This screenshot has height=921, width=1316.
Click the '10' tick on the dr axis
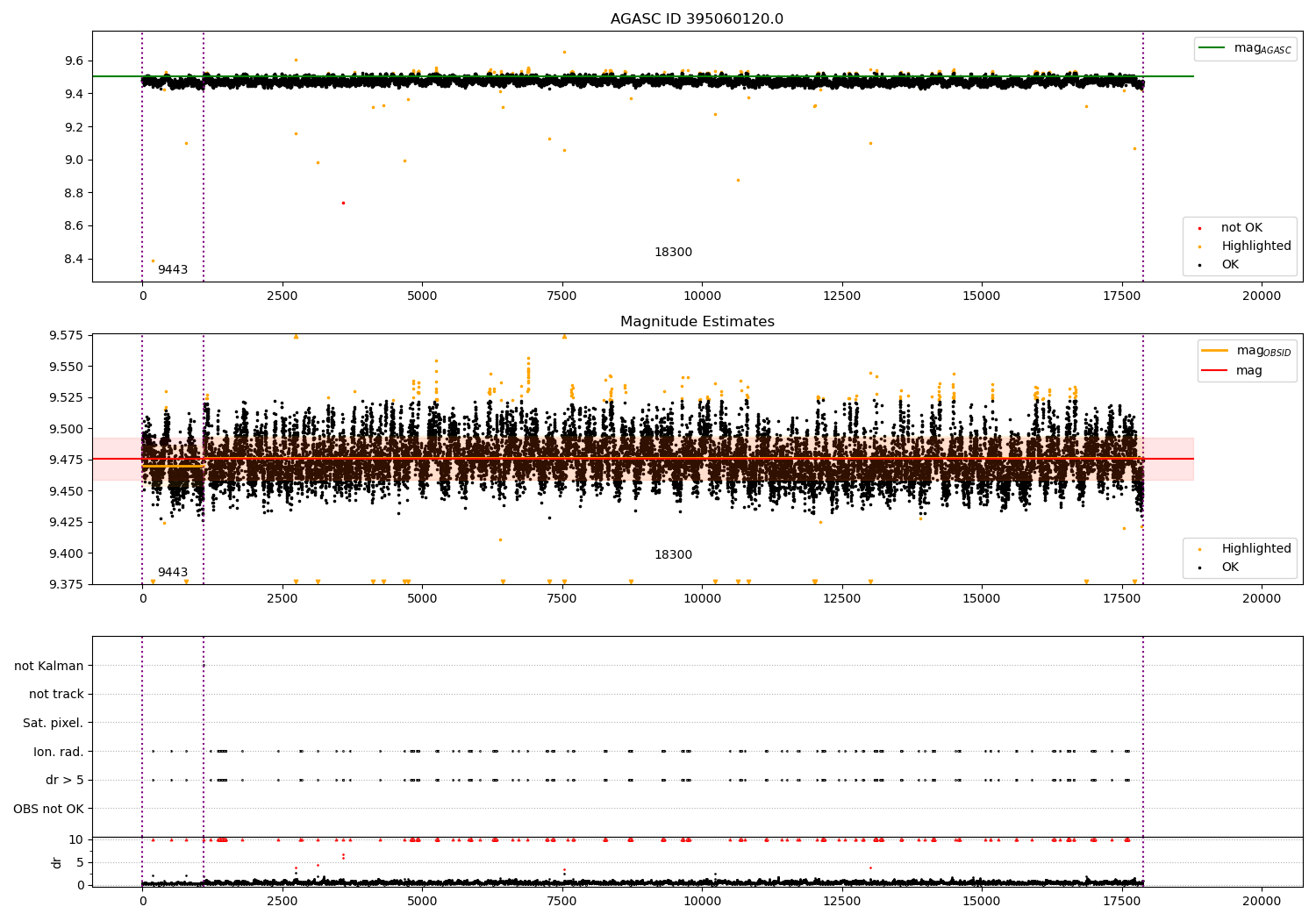pyautogui.click(x=76, y=839)
